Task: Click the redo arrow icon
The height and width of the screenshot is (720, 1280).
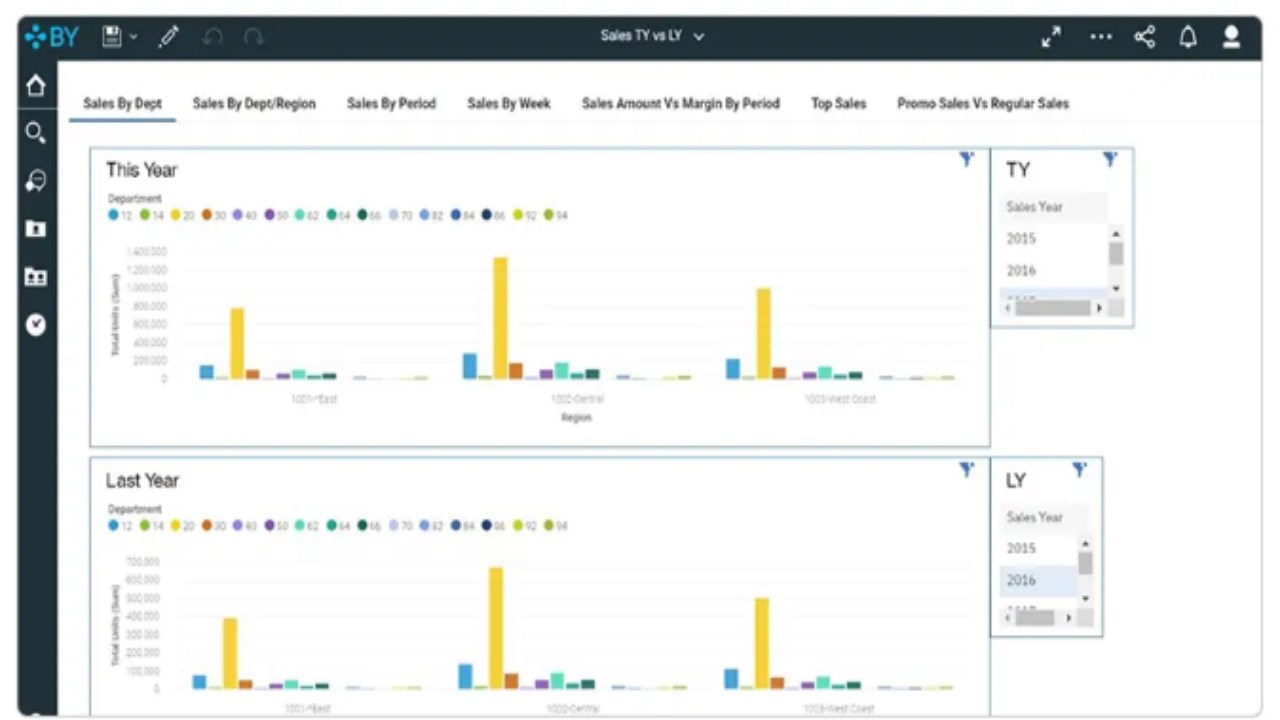Action: click(253, 37)
